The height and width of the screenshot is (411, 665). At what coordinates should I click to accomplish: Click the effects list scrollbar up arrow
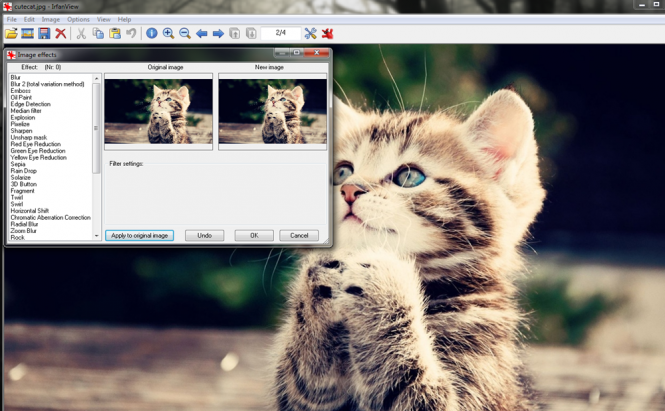96,78
